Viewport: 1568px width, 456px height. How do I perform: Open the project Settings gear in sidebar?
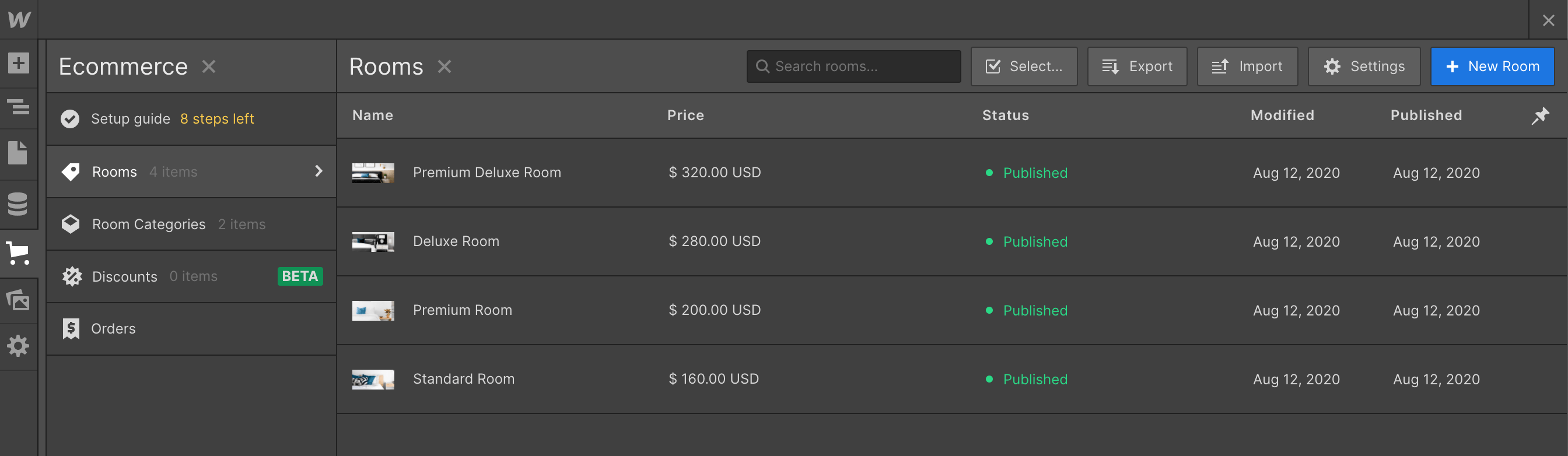coord(18,346)
